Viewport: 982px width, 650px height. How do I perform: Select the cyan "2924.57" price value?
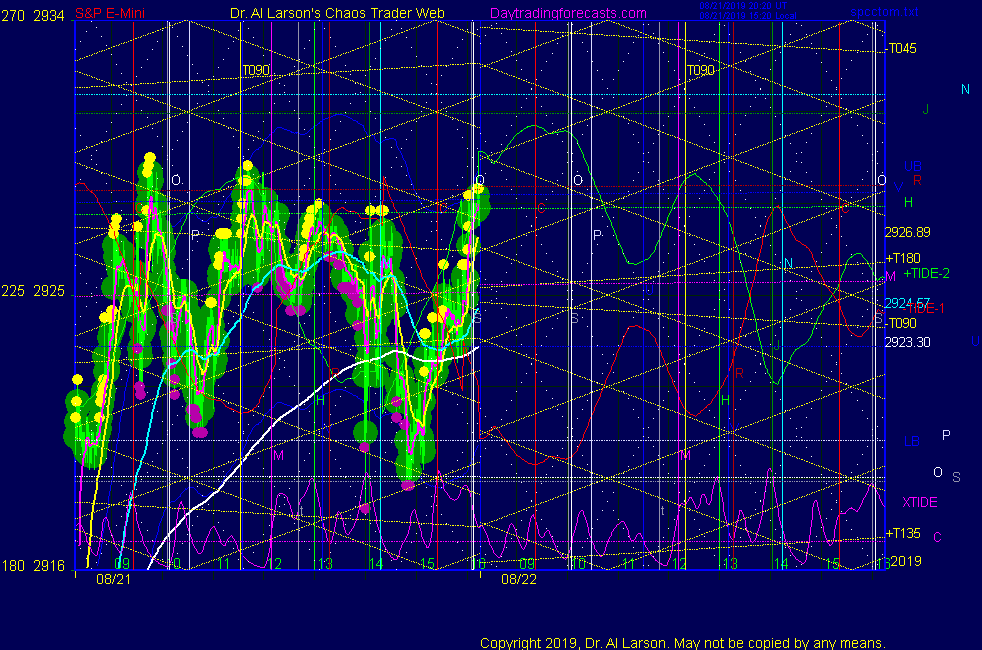pyautogui.click(x=907, y=303)
